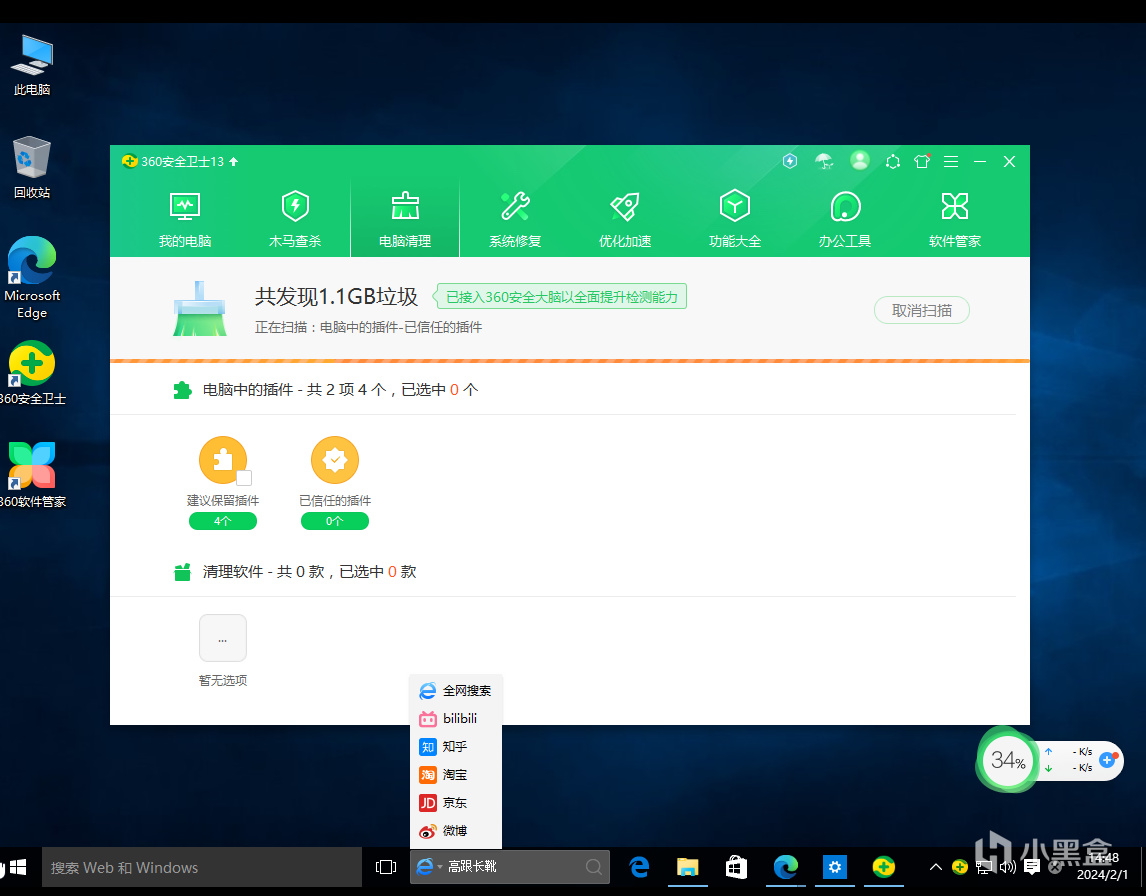This screenshot has height=896, width=1146.
Task: Open the notification center tray icon
Action: (1032, 867)
